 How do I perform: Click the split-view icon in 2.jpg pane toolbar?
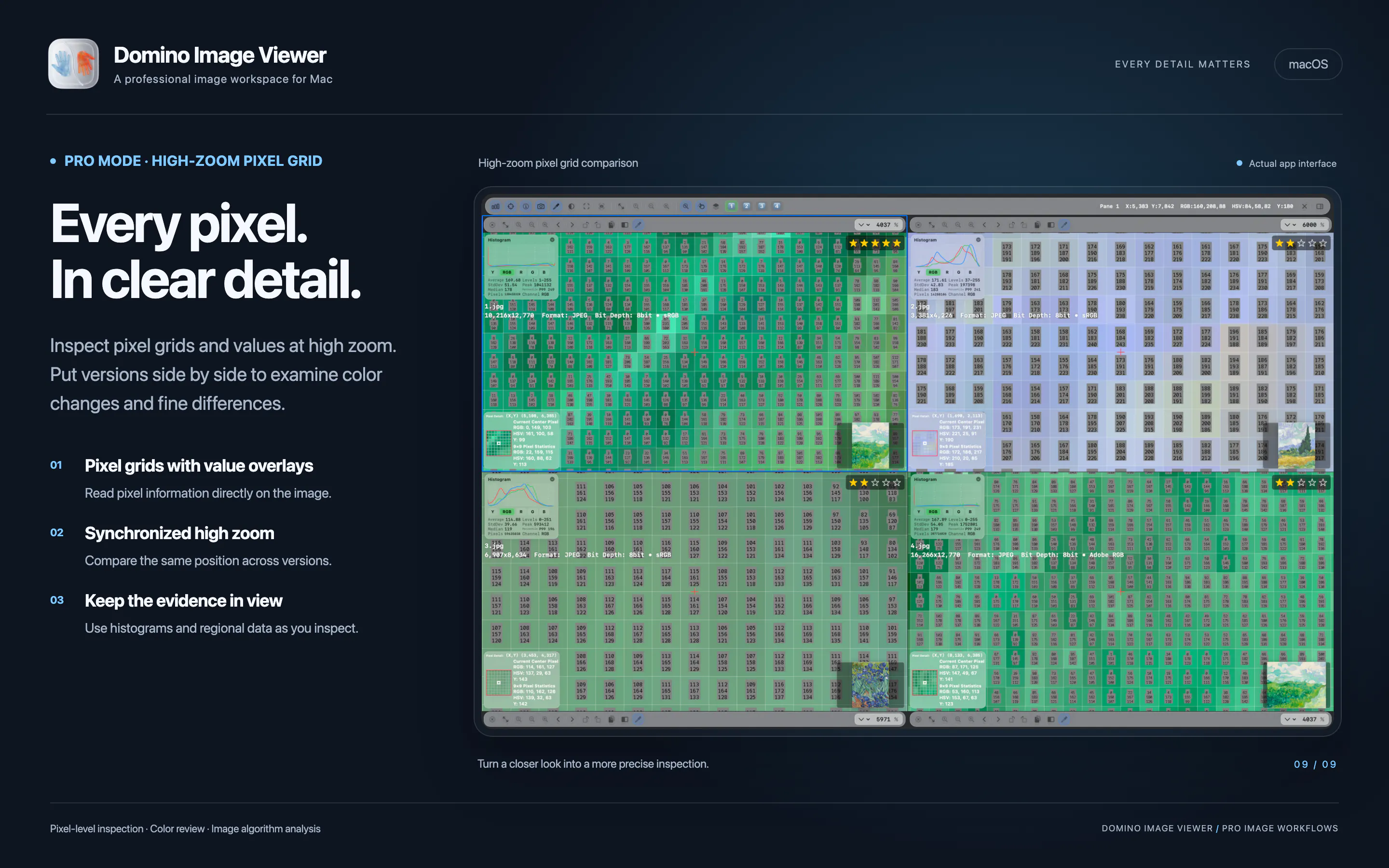(1051, 225)
